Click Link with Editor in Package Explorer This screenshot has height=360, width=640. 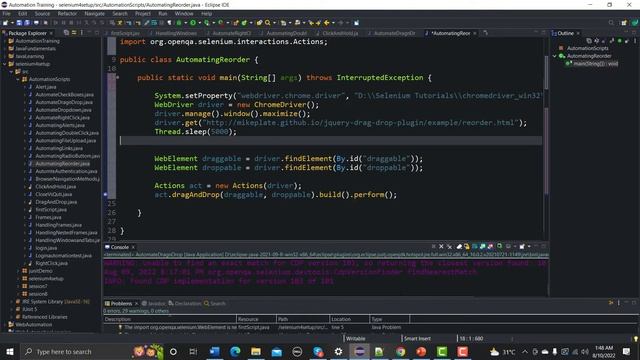[x=74, y=33]
